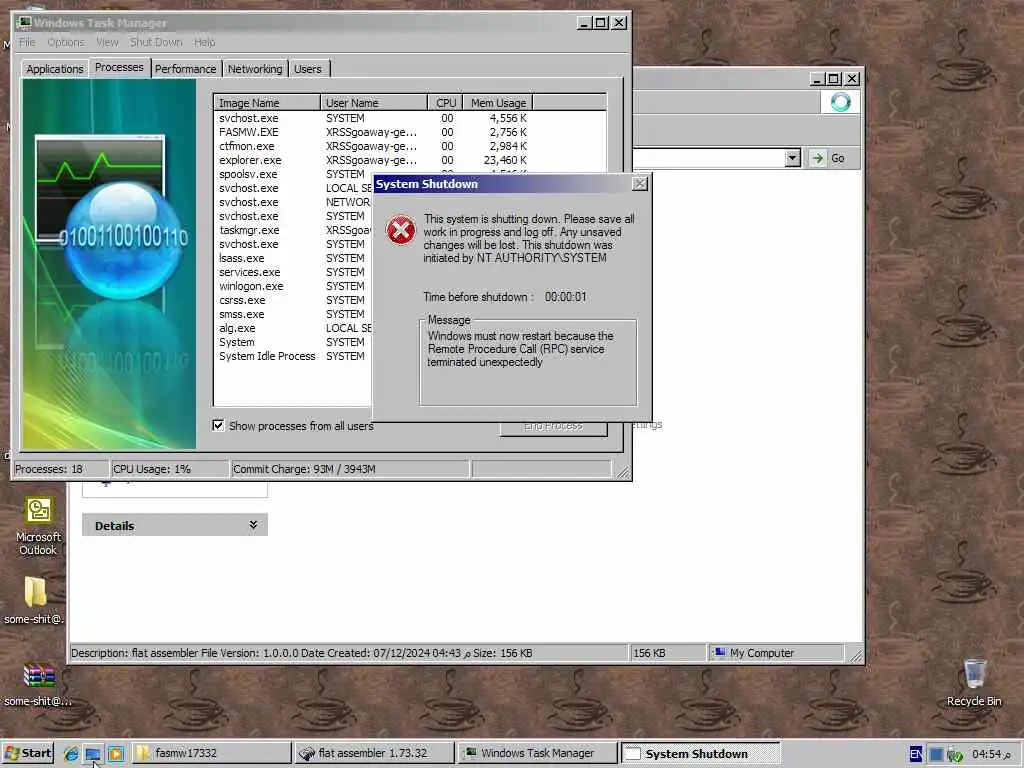The width and height of the screenshot is (1024, 768).
Task: Select the System Idle Process row
Action: (294, 357)
